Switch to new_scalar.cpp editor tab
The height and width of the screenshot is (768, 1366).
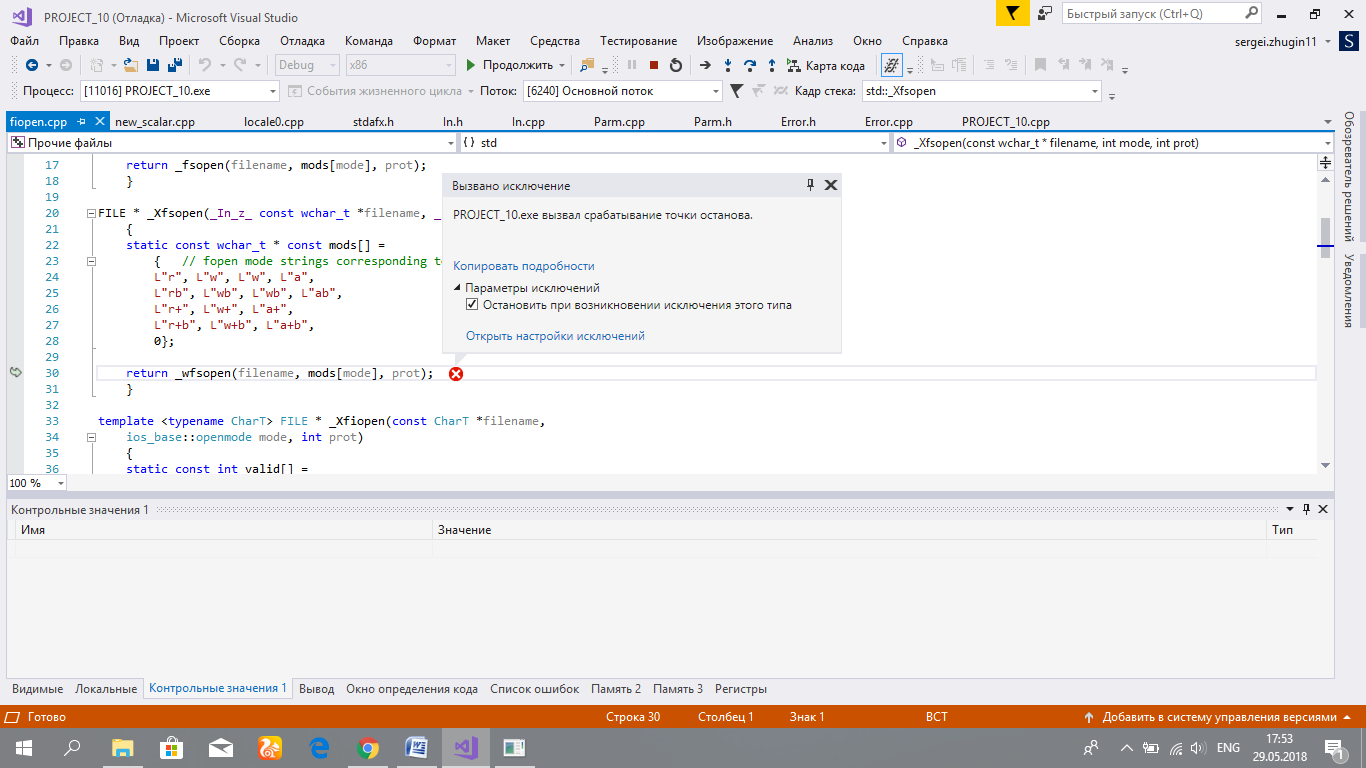[x=155, y=122]
